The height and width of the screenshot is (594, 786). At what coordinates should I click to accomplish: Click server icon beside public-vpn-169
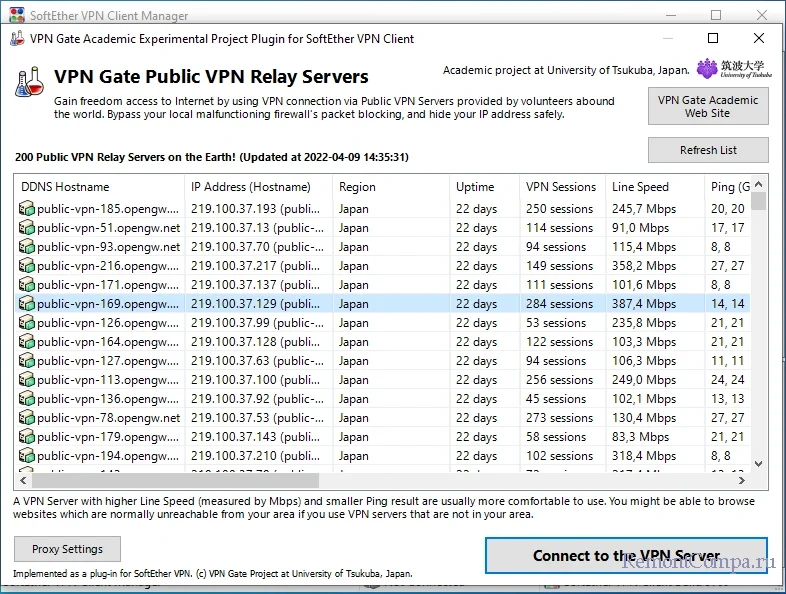[27, 304]
